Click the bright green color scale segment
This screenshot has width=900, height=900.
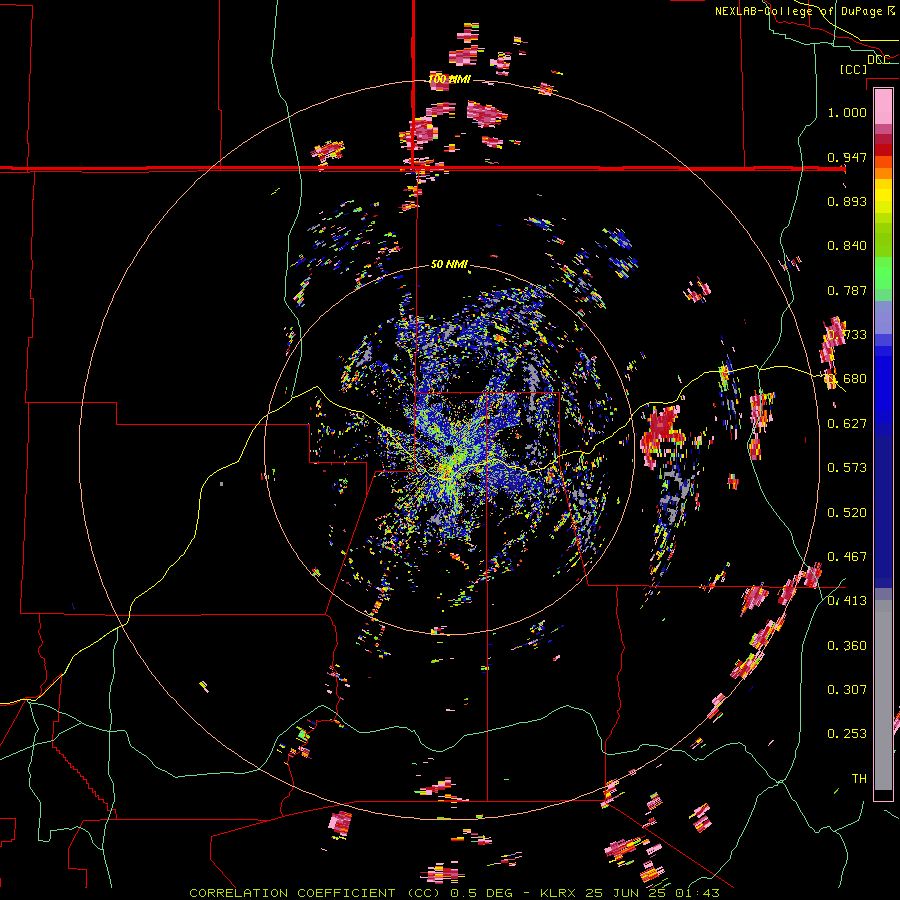(x=883, y=273)
